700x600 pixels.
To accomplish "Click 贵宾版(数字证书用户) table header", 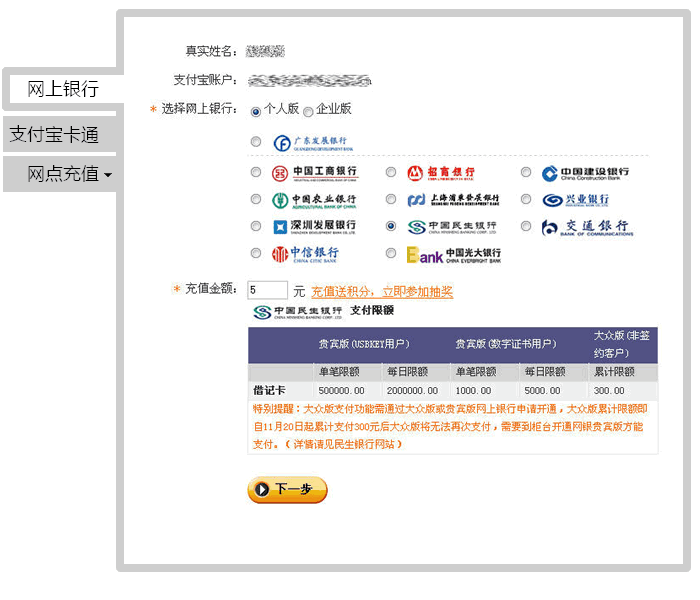I will (506, 344).
